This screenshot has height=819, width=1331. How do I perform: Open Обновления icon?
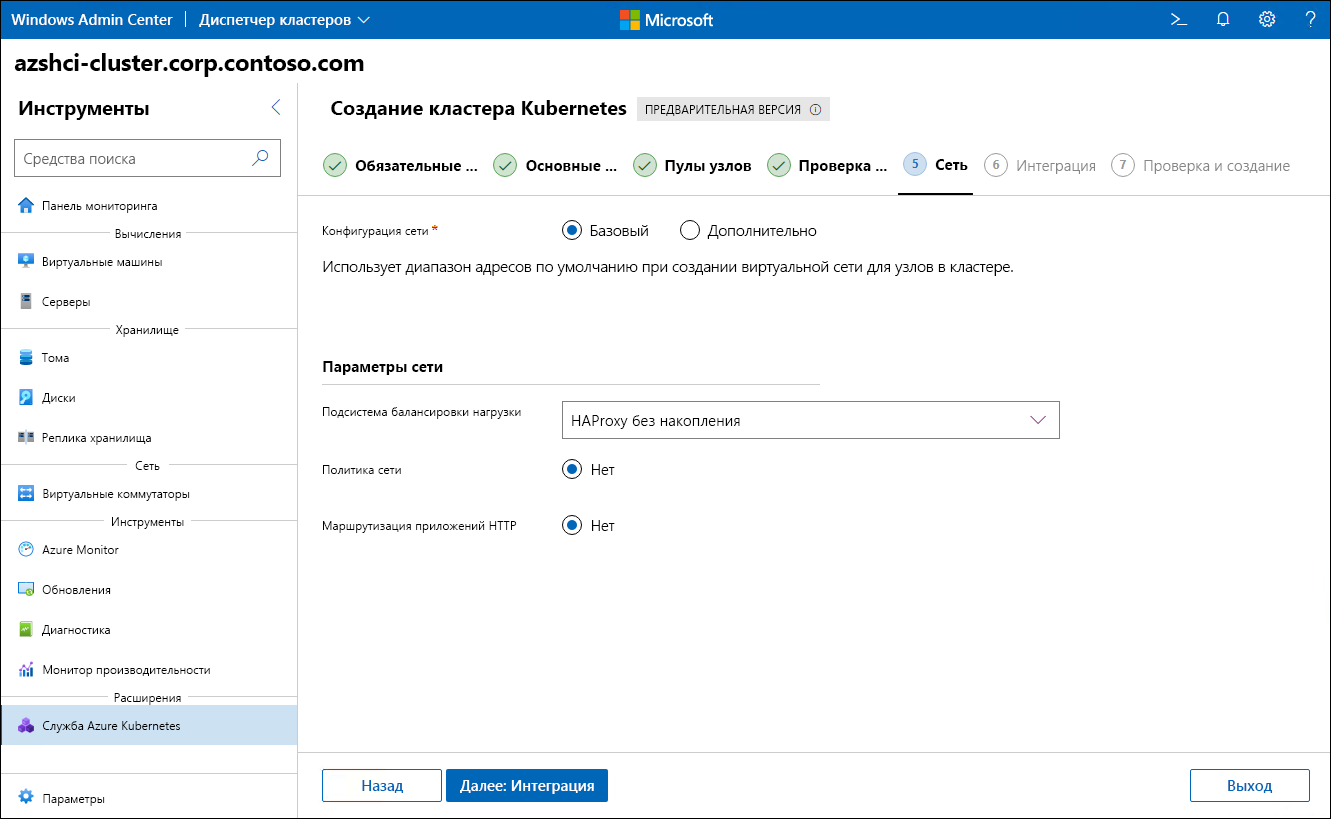point(26,589)
